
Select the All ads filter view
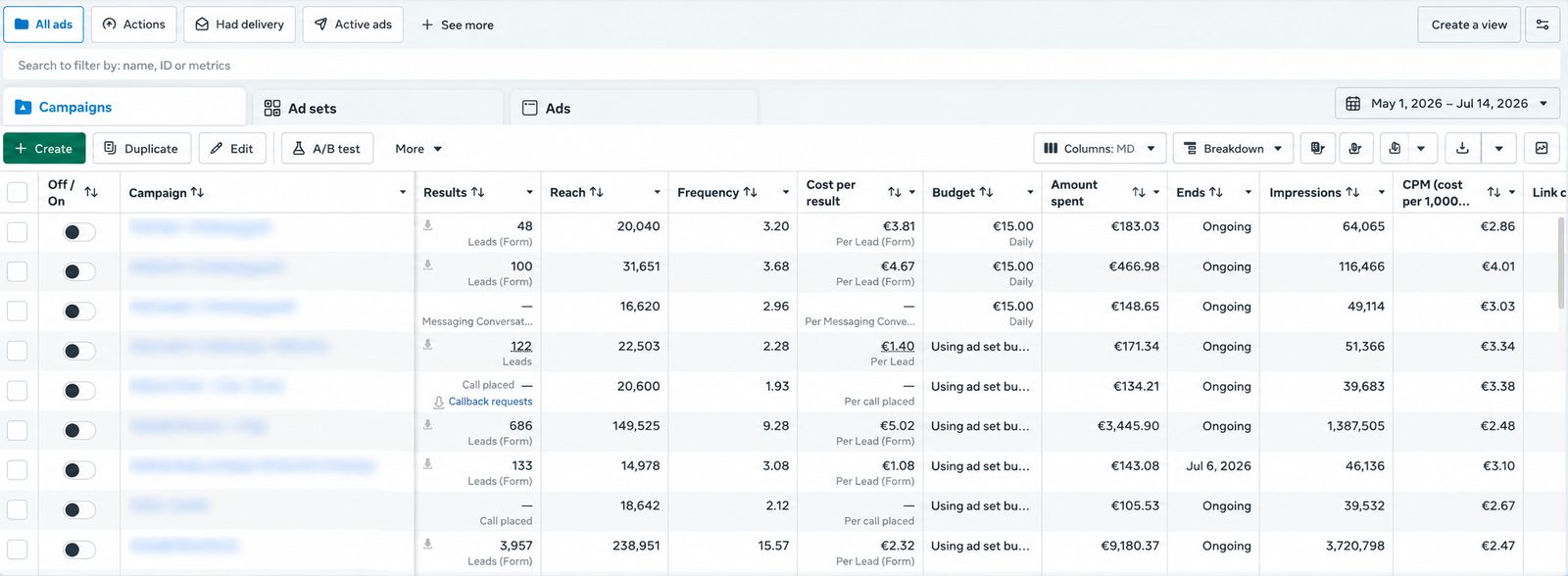tap(44, 24)
